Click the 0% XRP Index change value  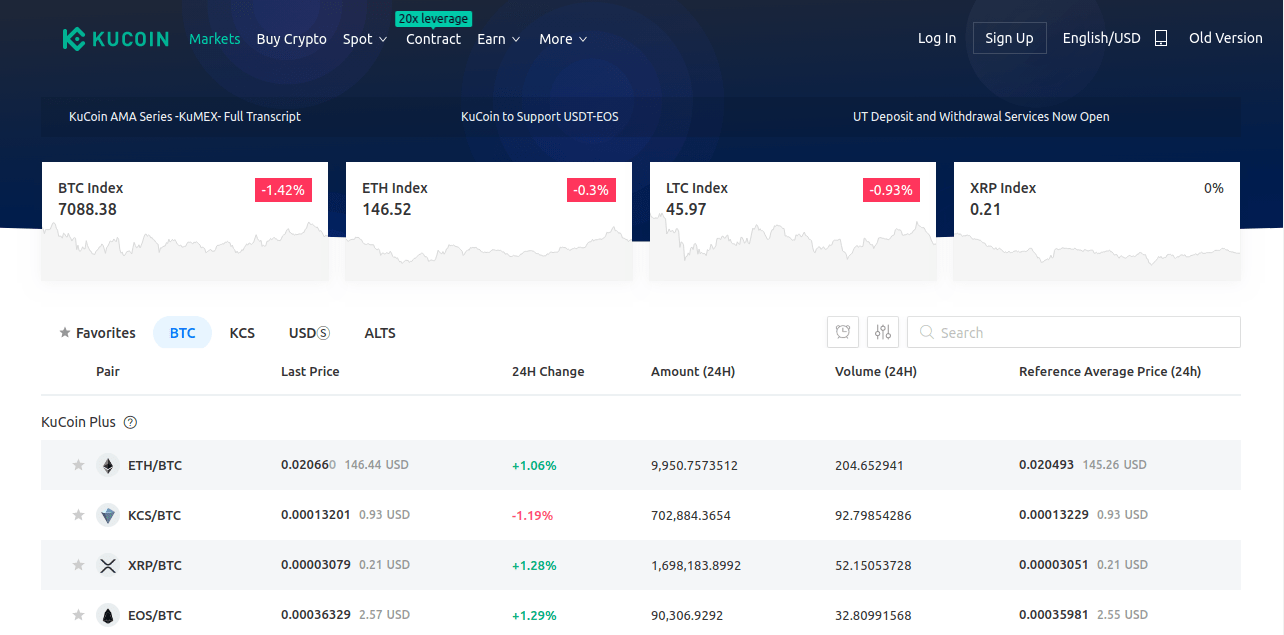point(1214,188)
